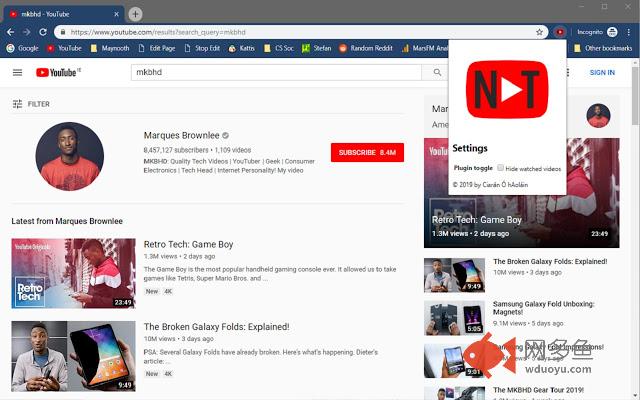Click SIGN IN on YouTube
This screenshot has width=640, height=400.
[602, 73]
